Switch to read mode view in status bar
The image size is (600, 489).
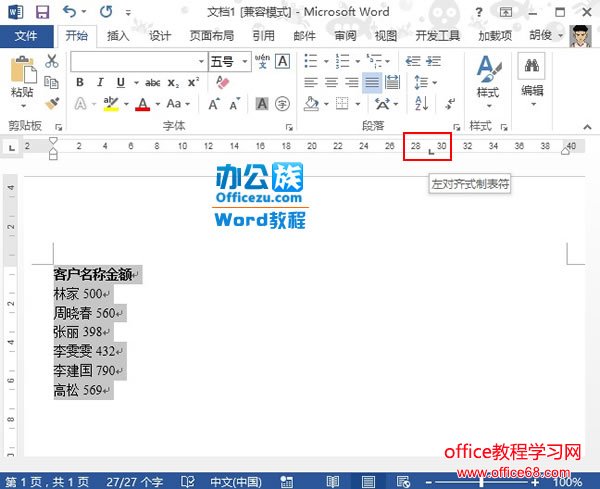pyautogui.click(x=333, y=482)
